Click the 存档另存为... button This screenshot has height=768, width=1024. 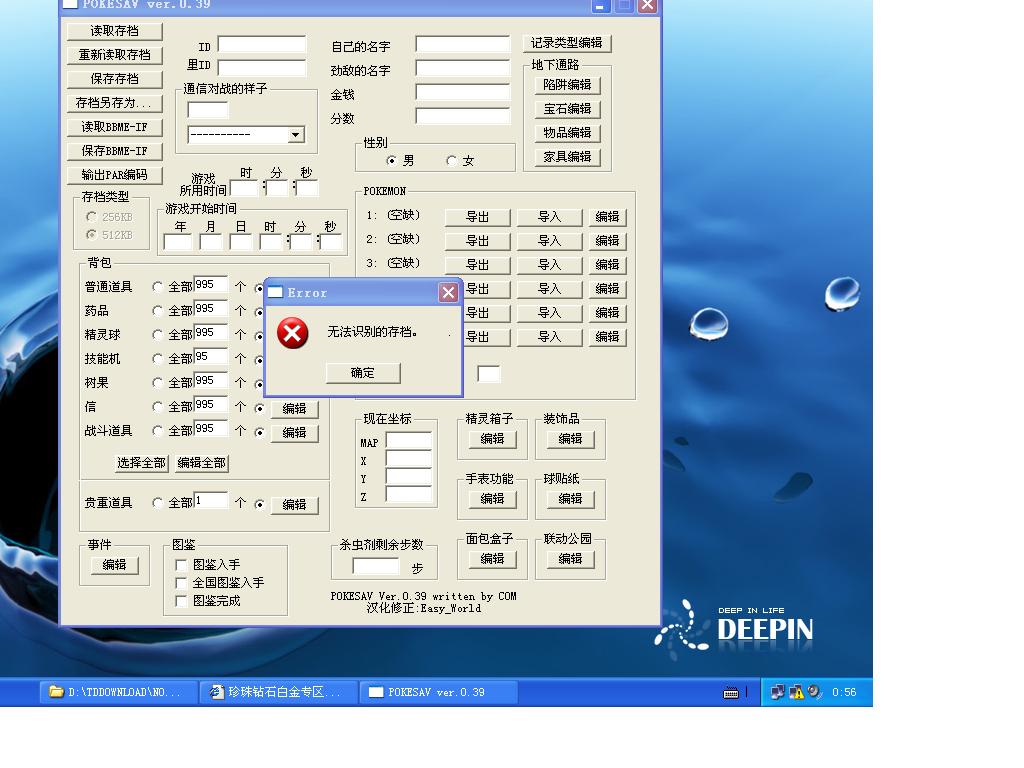[115, 103]
